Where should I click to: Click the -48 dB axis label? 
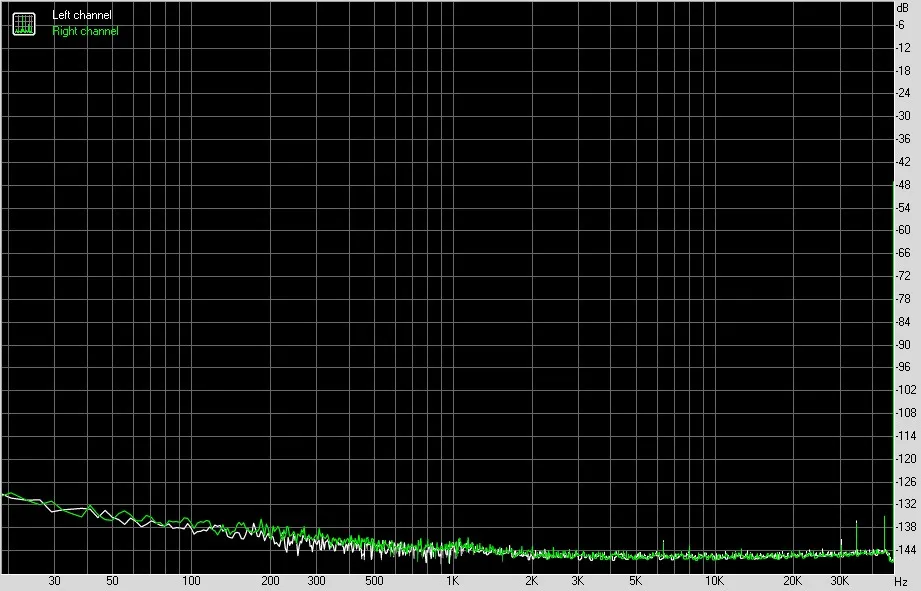(x=903, y=184)
